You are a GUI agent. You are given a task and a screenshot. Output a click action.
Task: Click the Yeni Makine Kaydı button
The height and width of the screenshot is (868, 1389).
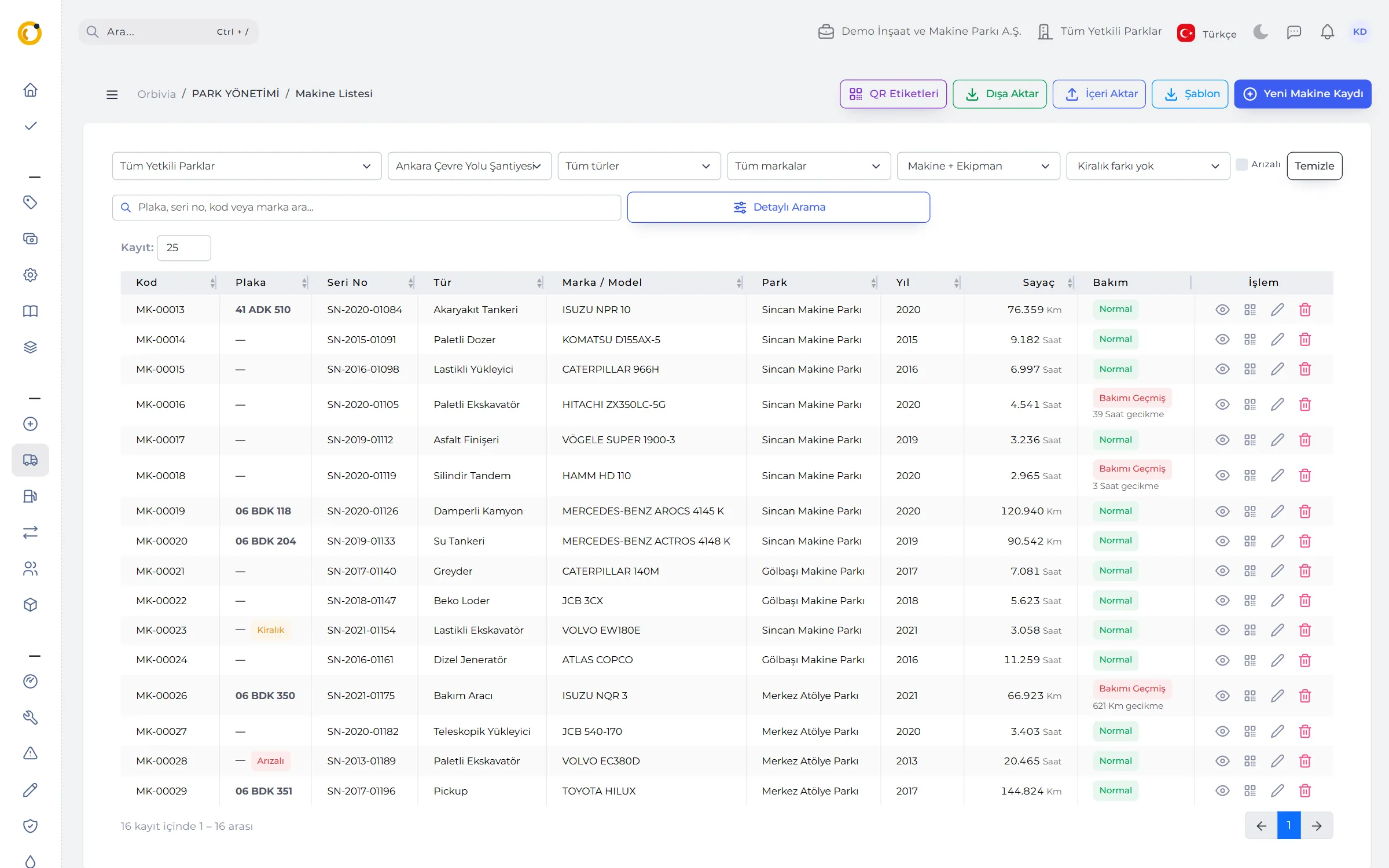pyautogui.click(x=1302, y=94)
